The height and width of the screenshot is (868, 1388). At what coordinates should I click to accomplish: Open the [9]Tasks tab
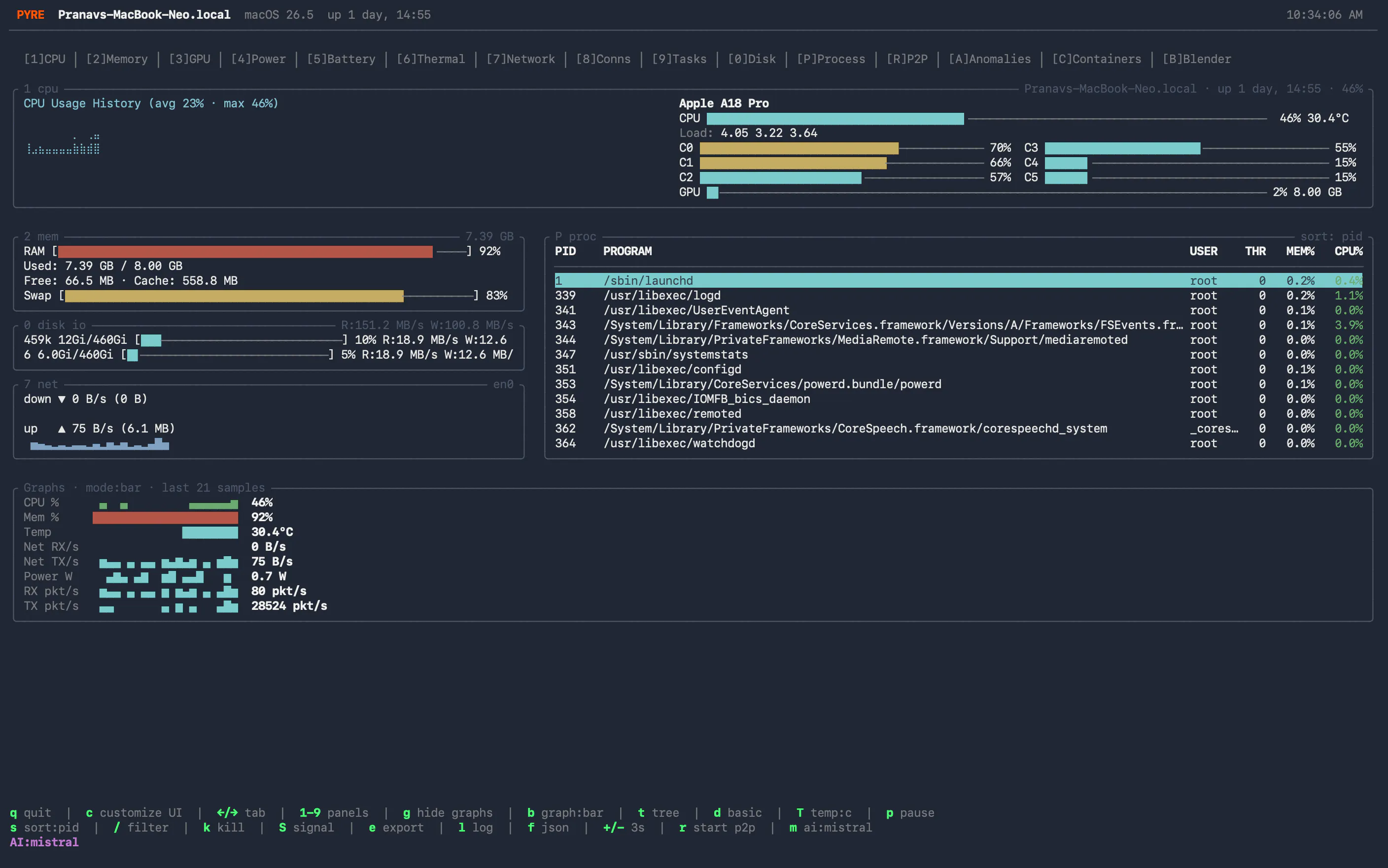(x=679, y=59)
